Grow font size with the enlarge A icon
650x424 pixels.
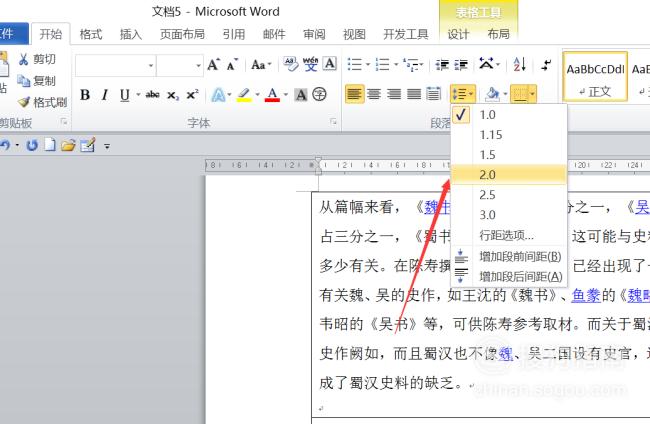pyautogui.click(x=213, y=65)
